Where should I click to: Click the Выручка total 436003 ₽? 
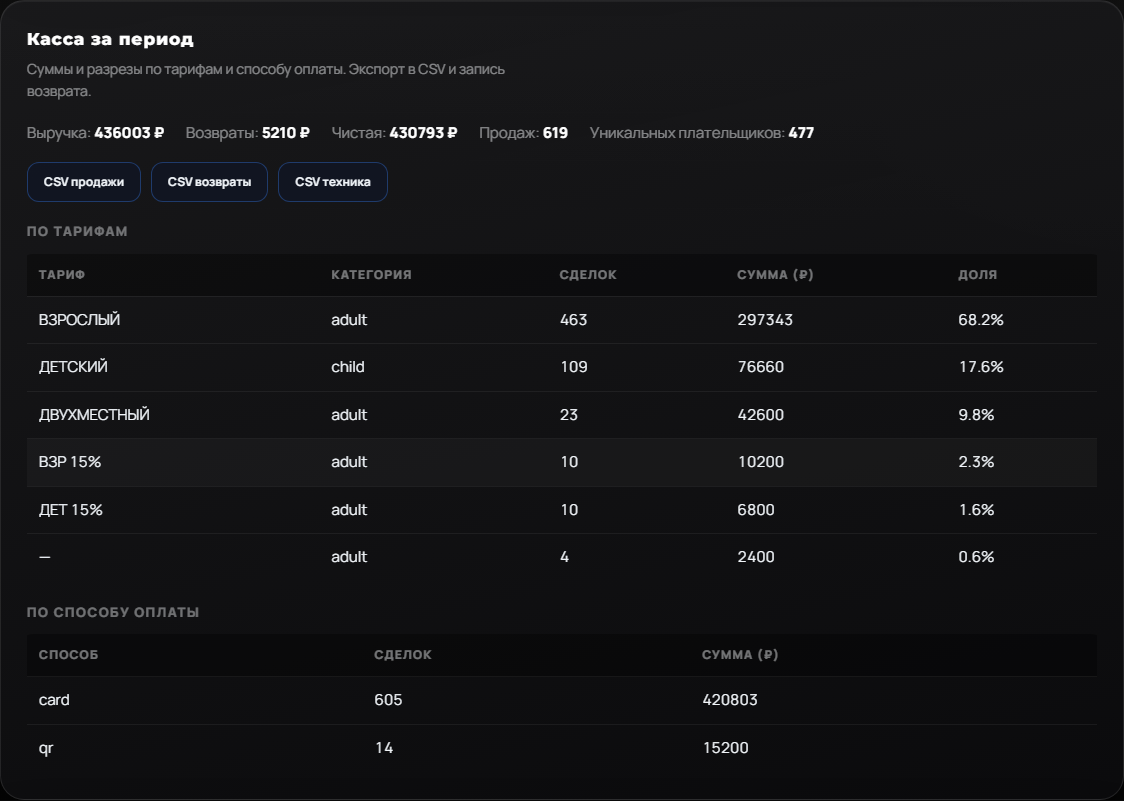click(x=129, y=133)
